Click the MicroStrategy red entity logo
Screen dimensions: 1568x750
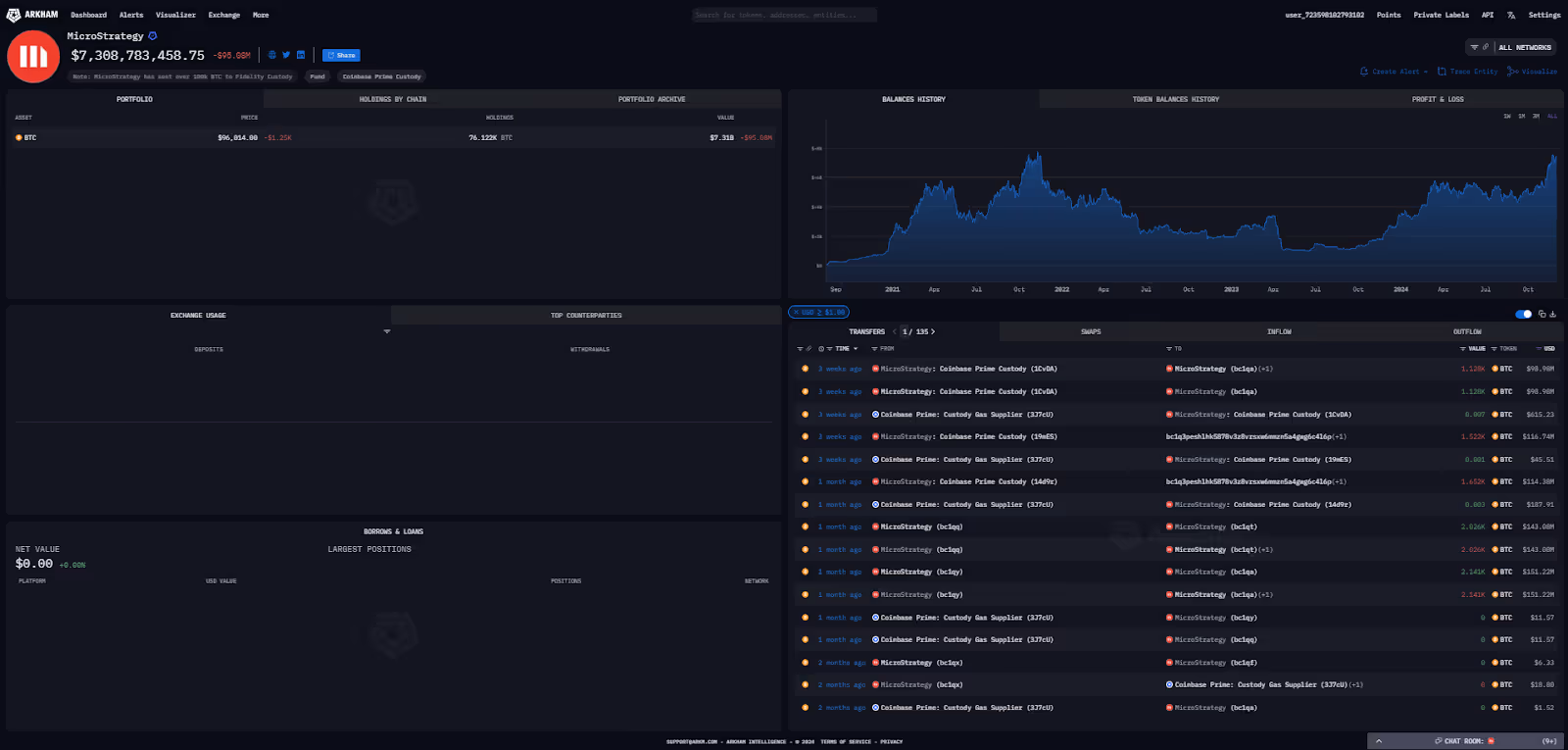[x=33, y=56]
